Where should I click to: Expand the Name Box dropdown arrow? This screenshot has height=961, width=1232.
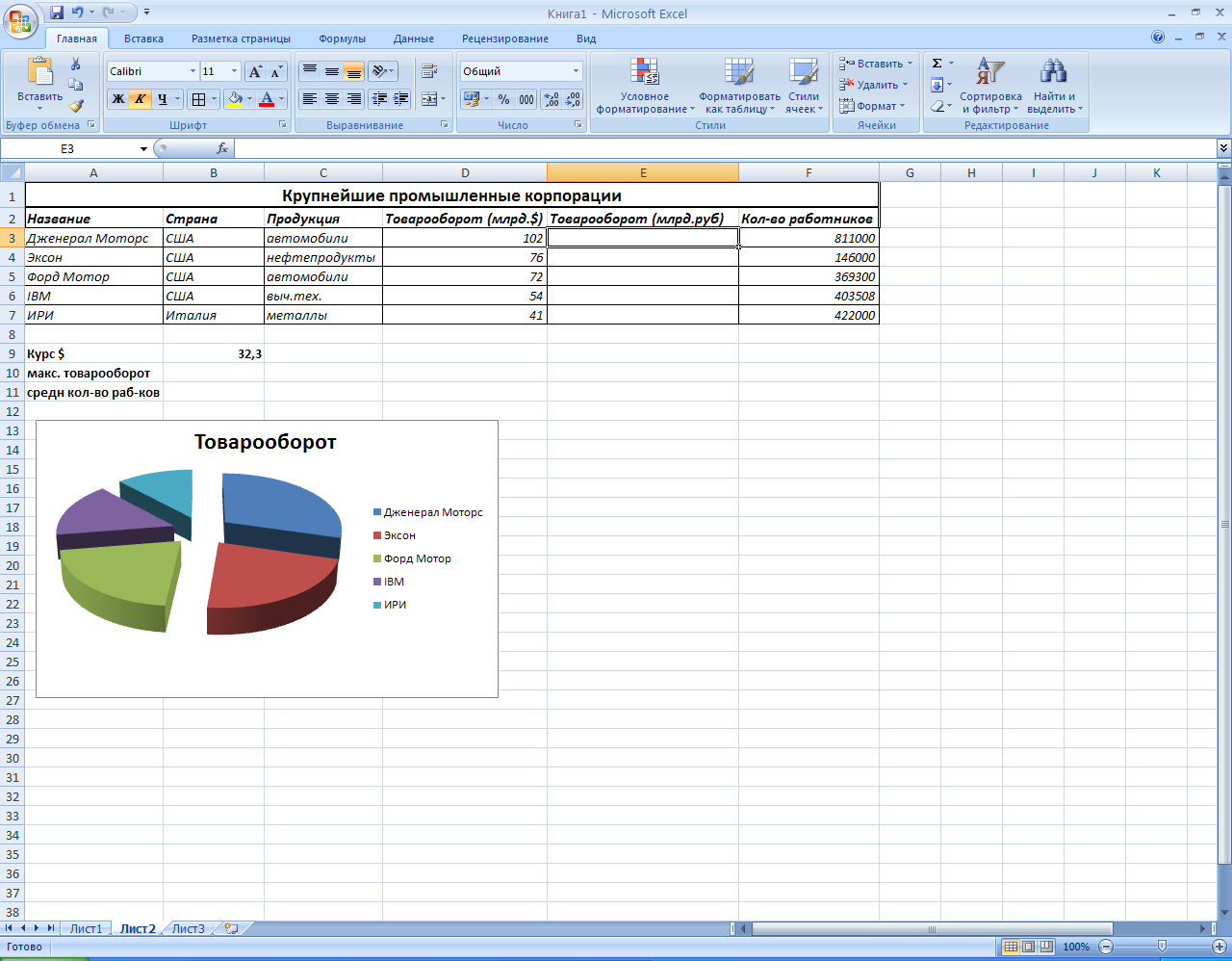143,149
